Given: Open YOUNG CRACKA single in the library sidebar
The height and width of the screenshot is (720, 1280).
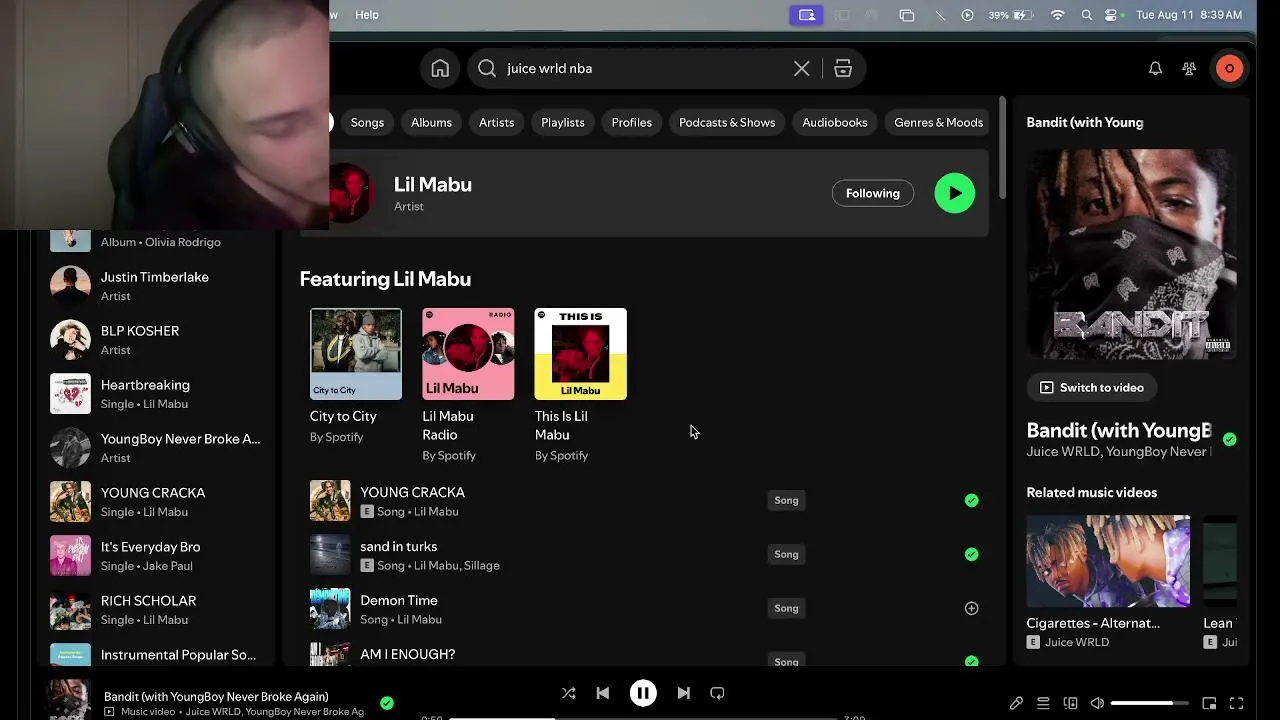Looking at the screenshot, I should pos(155,501).
